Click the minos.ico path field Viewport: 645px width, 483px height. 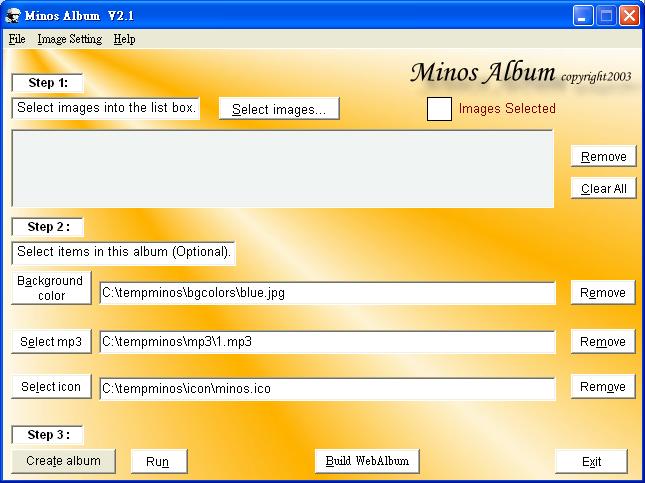point(327,389)
